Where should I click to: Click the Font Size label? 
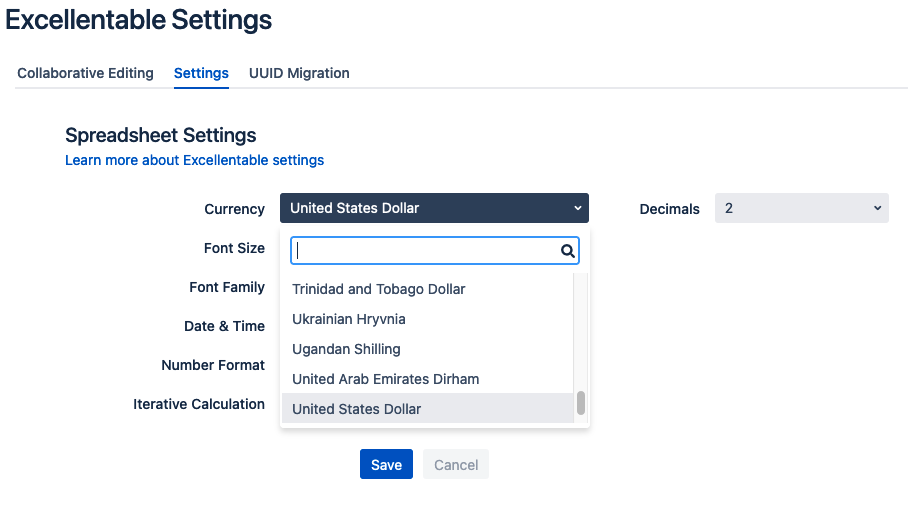[234, 248]
